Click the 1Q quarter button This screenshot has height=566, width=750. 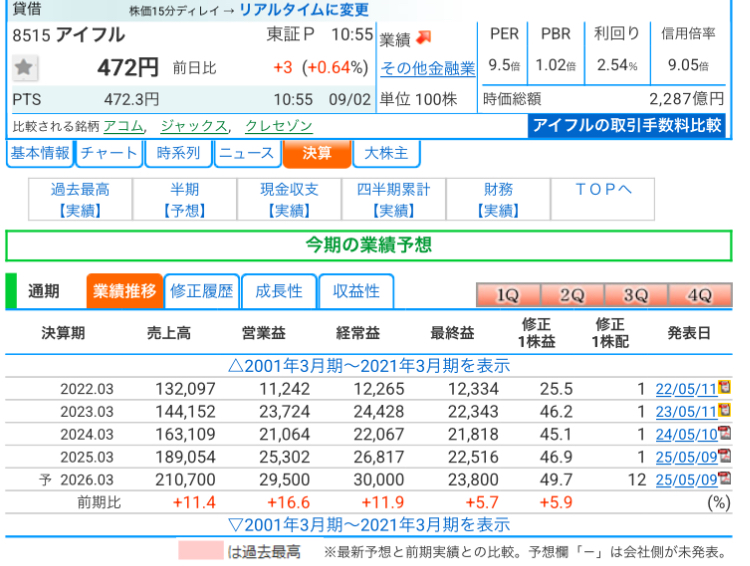[508, 295]
